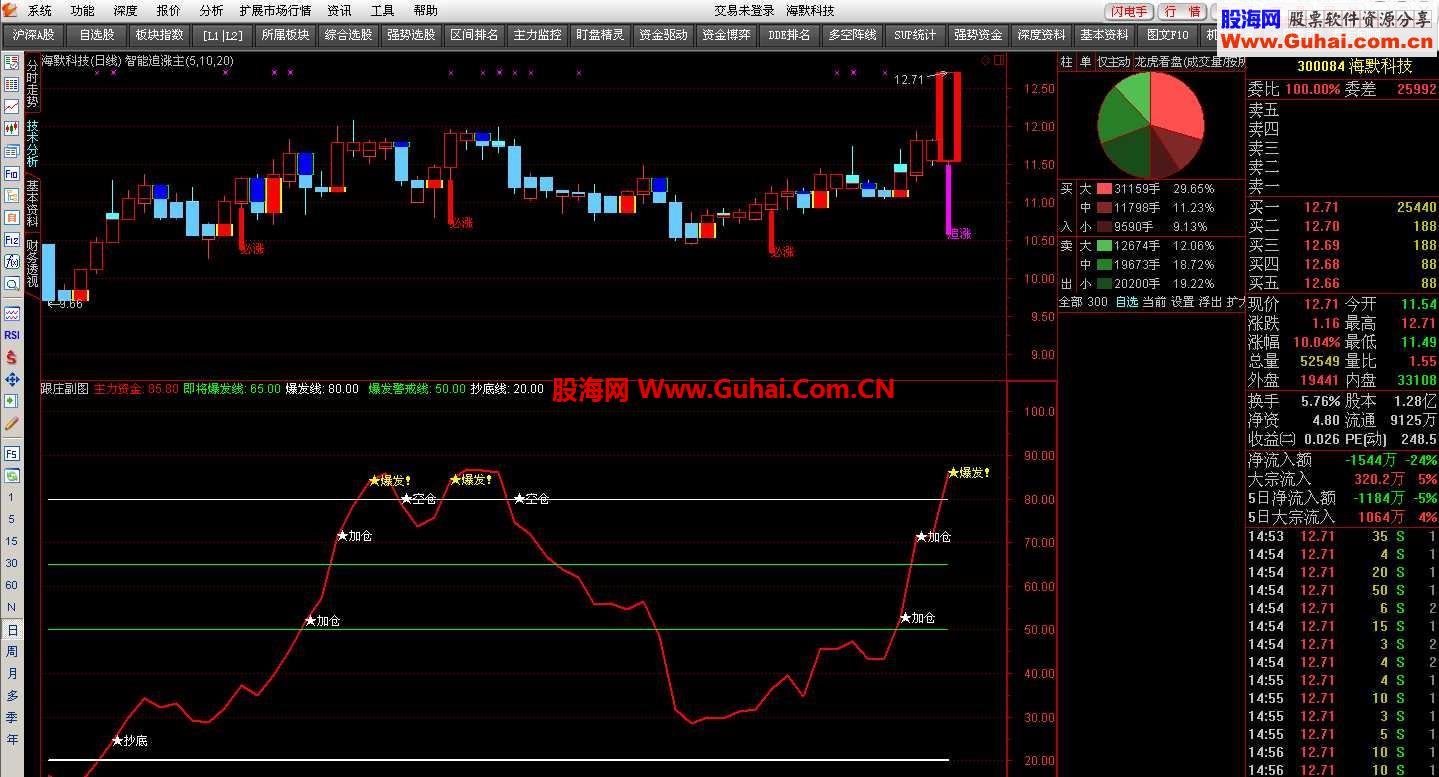Click the red dollar sign icon

[12, 357]
